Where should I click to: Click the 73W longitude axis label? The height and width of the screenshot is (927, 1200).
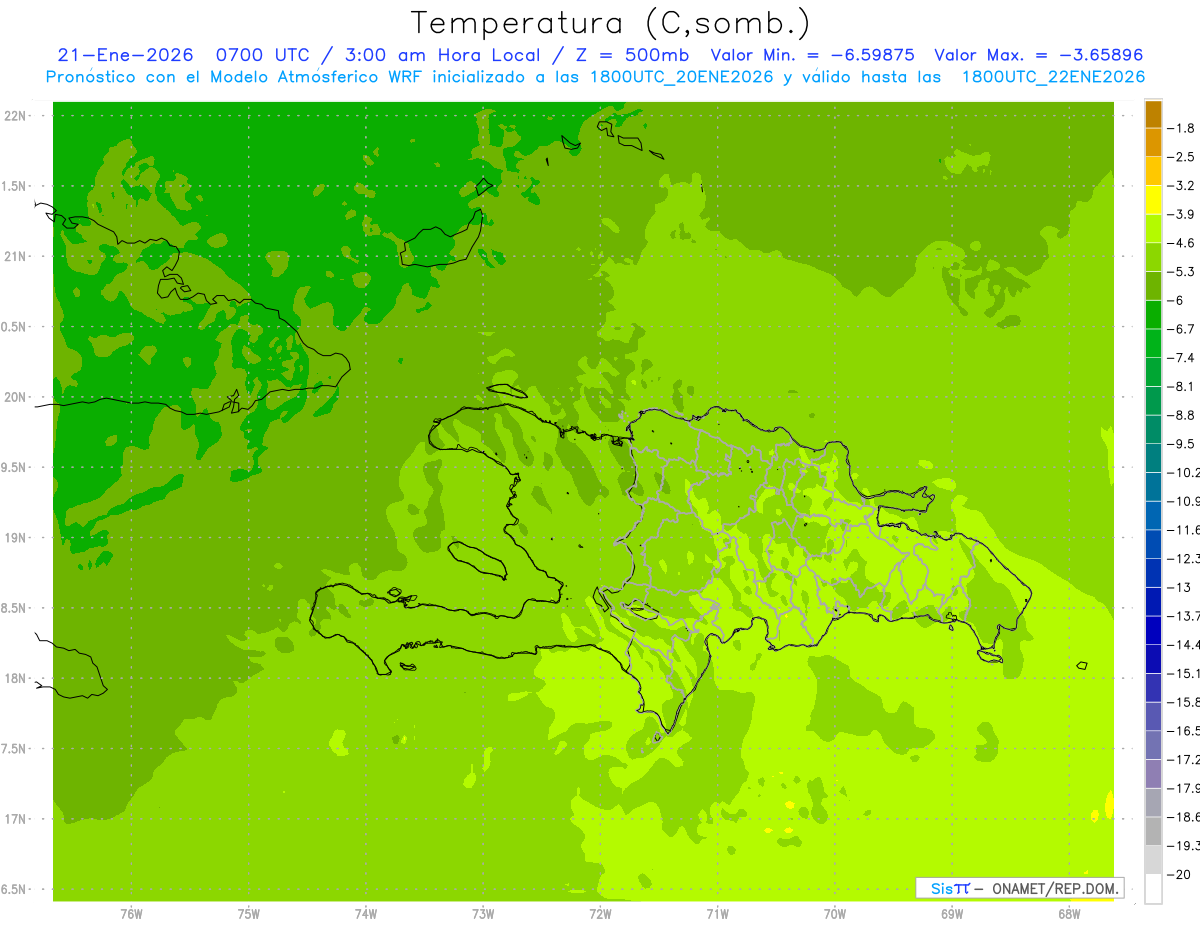pos(483,914)
